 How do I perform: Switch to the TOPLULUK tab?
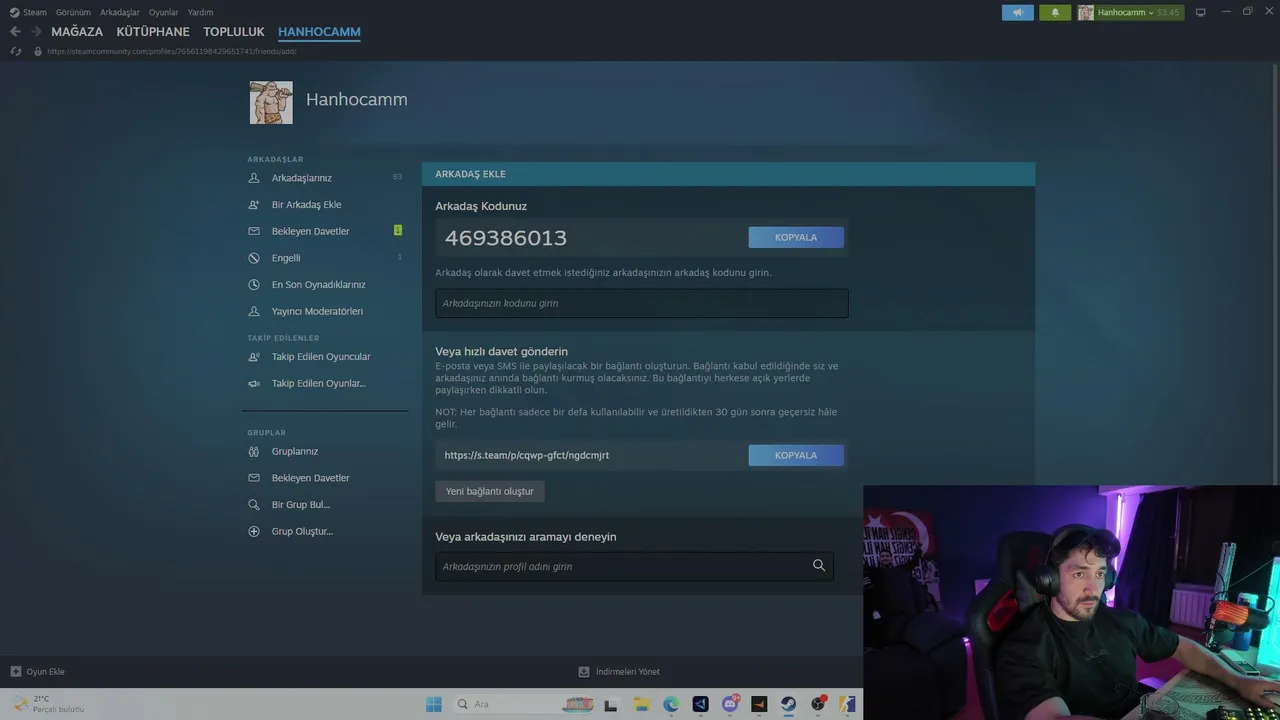pos(234,32)
